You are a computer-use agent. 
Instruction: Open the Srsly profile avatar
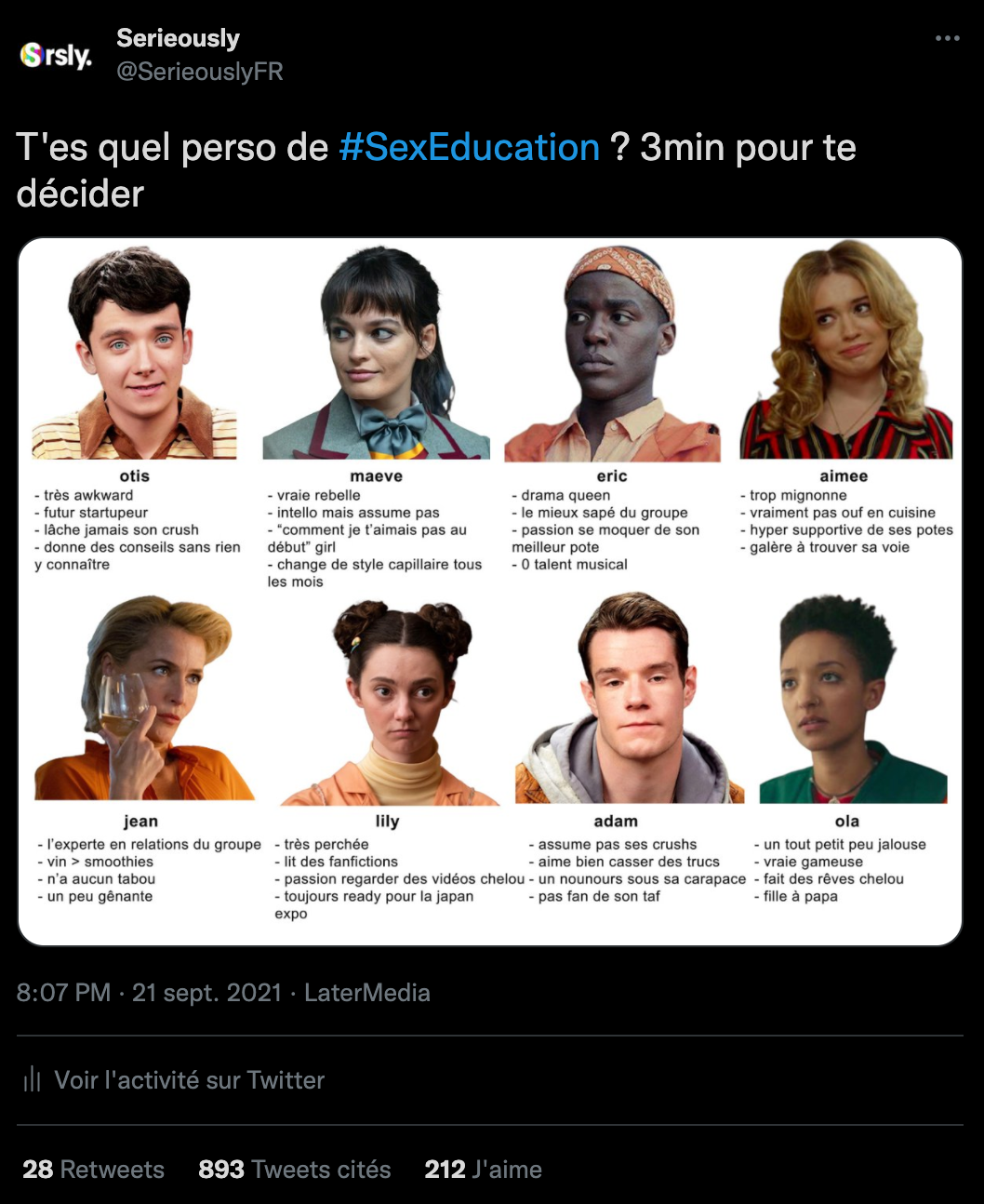57,56
